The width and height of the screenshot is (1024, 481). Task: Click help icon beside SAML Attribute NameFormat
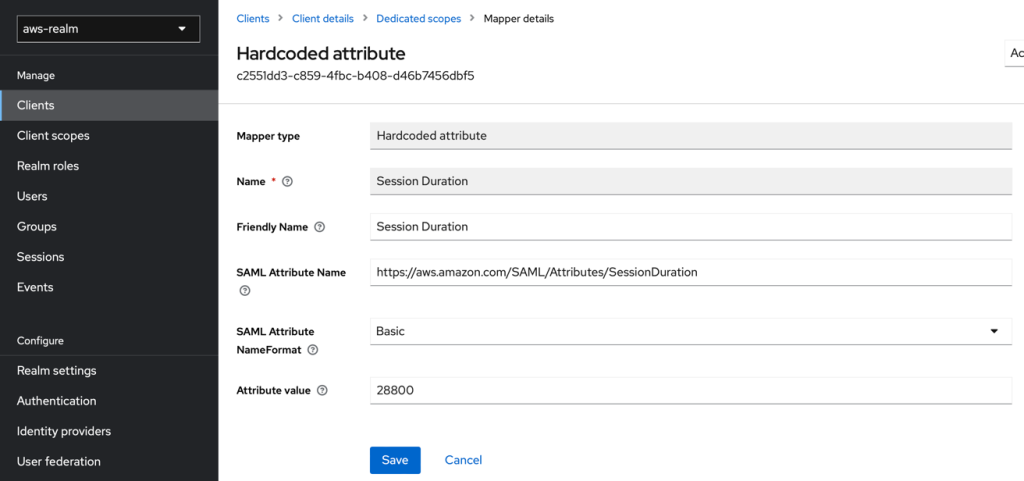(313, 350)
